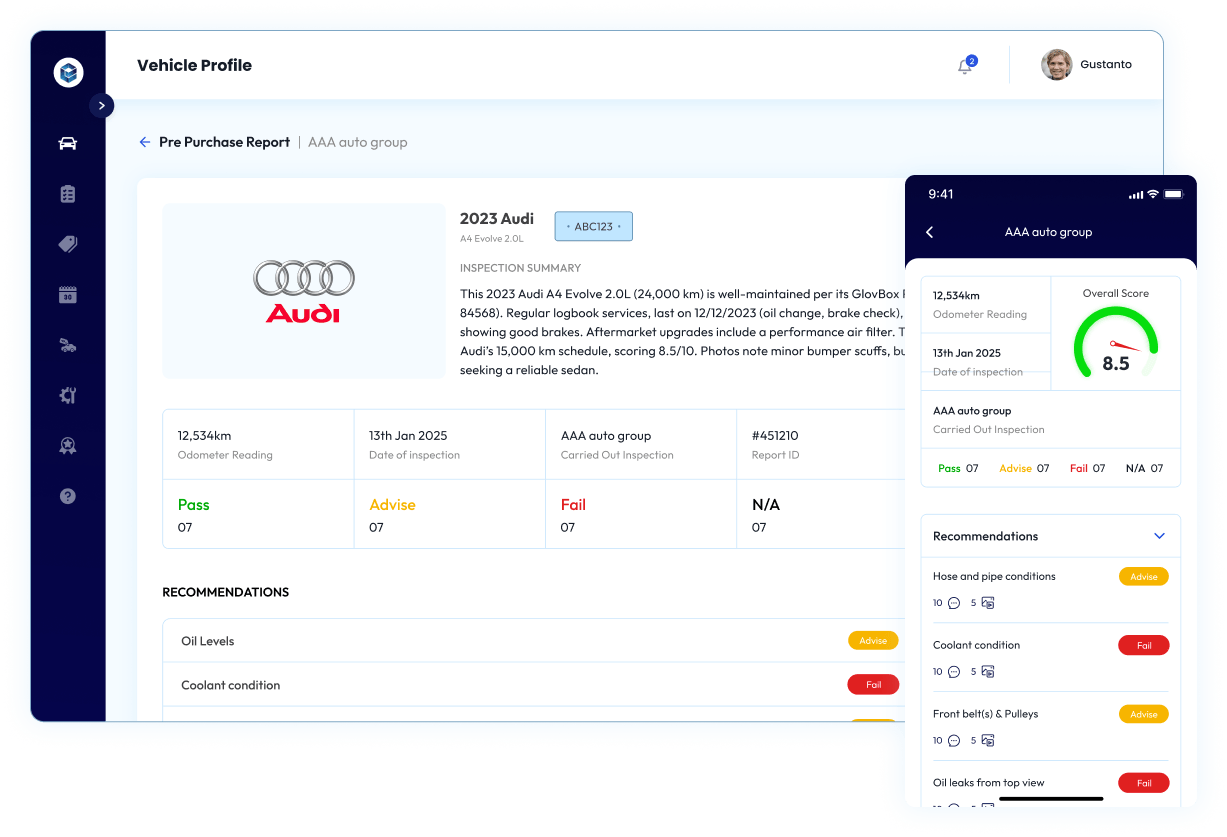Select the Vehicles car icon in the sidebar
Screen dimensions: 1227x837
point(67,143)
